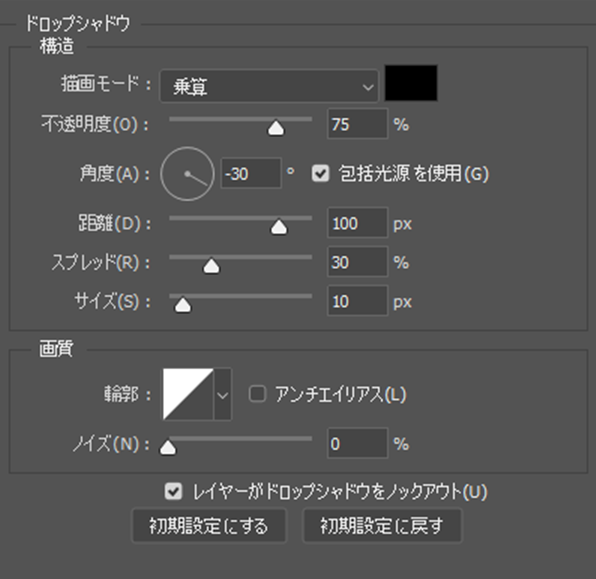Click the 輪郭 contour thumbnail preview
596x579 pixels.
[x=188, y=394]
